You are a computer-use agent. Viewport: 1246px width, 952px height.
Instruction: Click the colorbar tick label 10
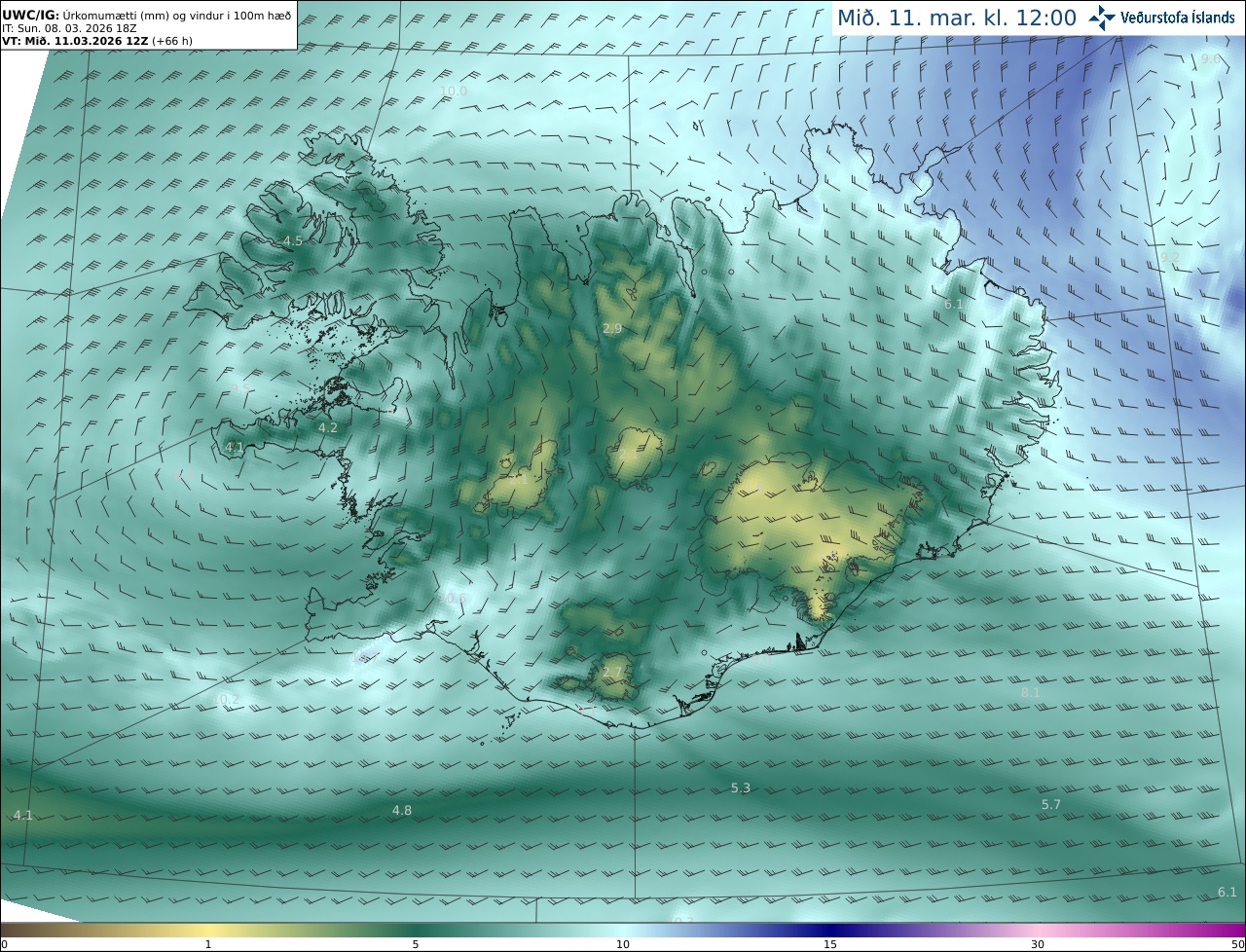(623, 944)
